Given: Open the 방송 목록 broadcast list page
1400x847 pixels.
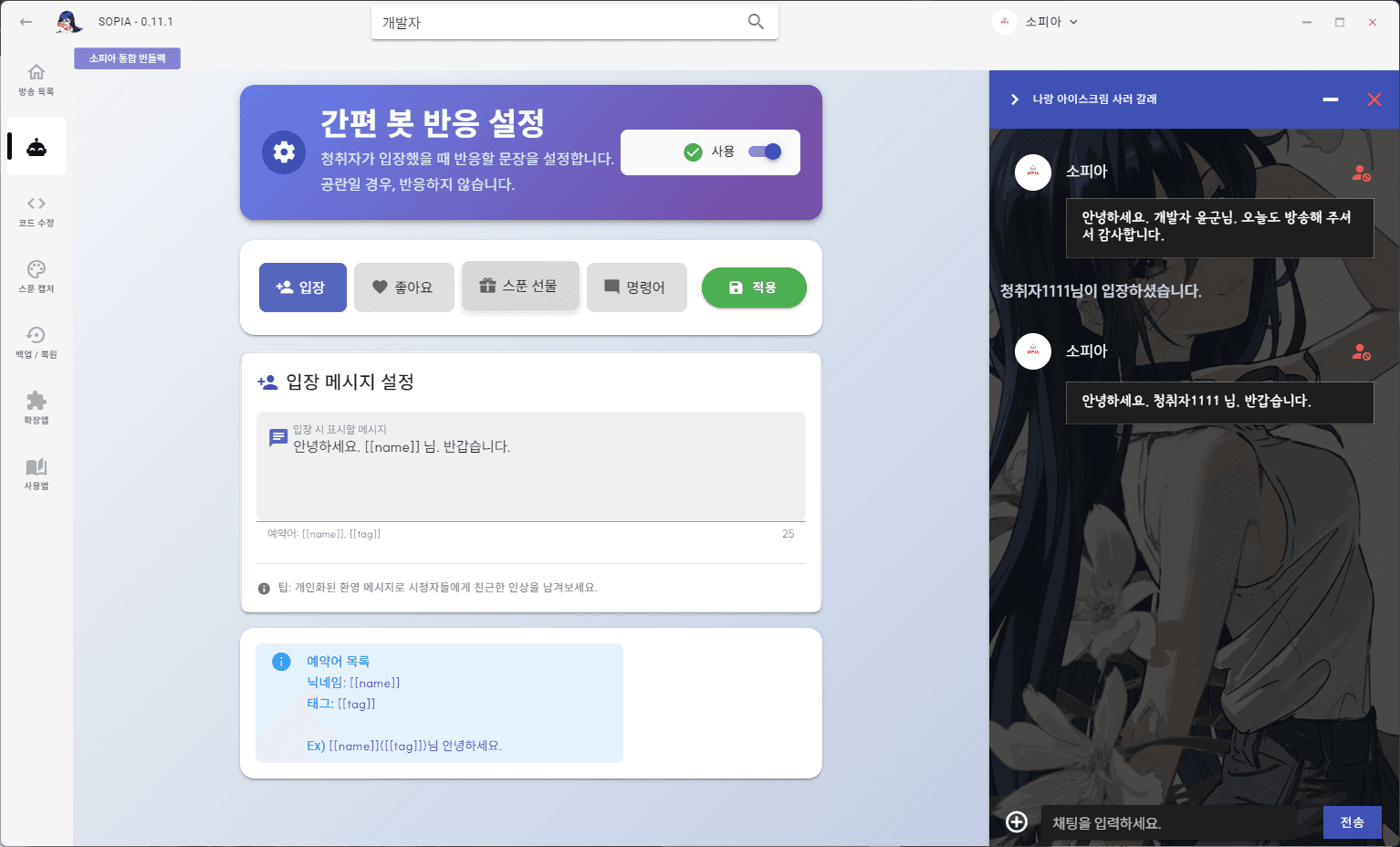Looking at the screenshot, I should (x=36, y=78).
